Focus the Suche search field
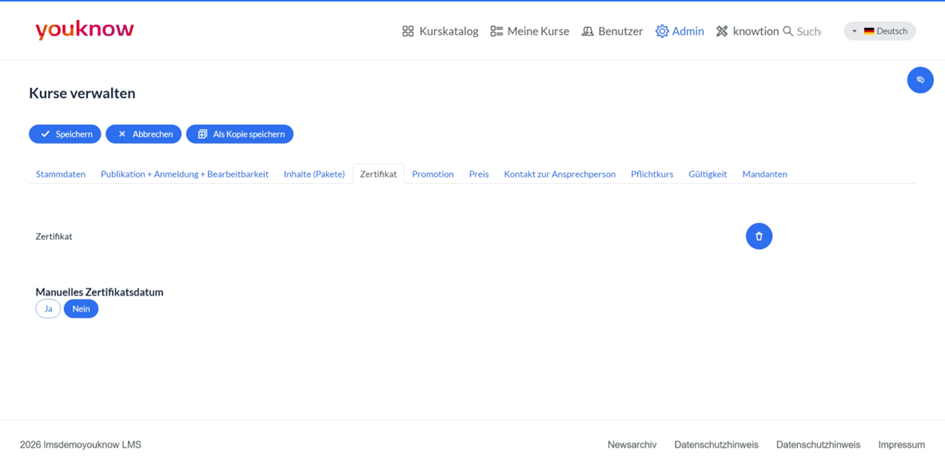 point(809,31)
